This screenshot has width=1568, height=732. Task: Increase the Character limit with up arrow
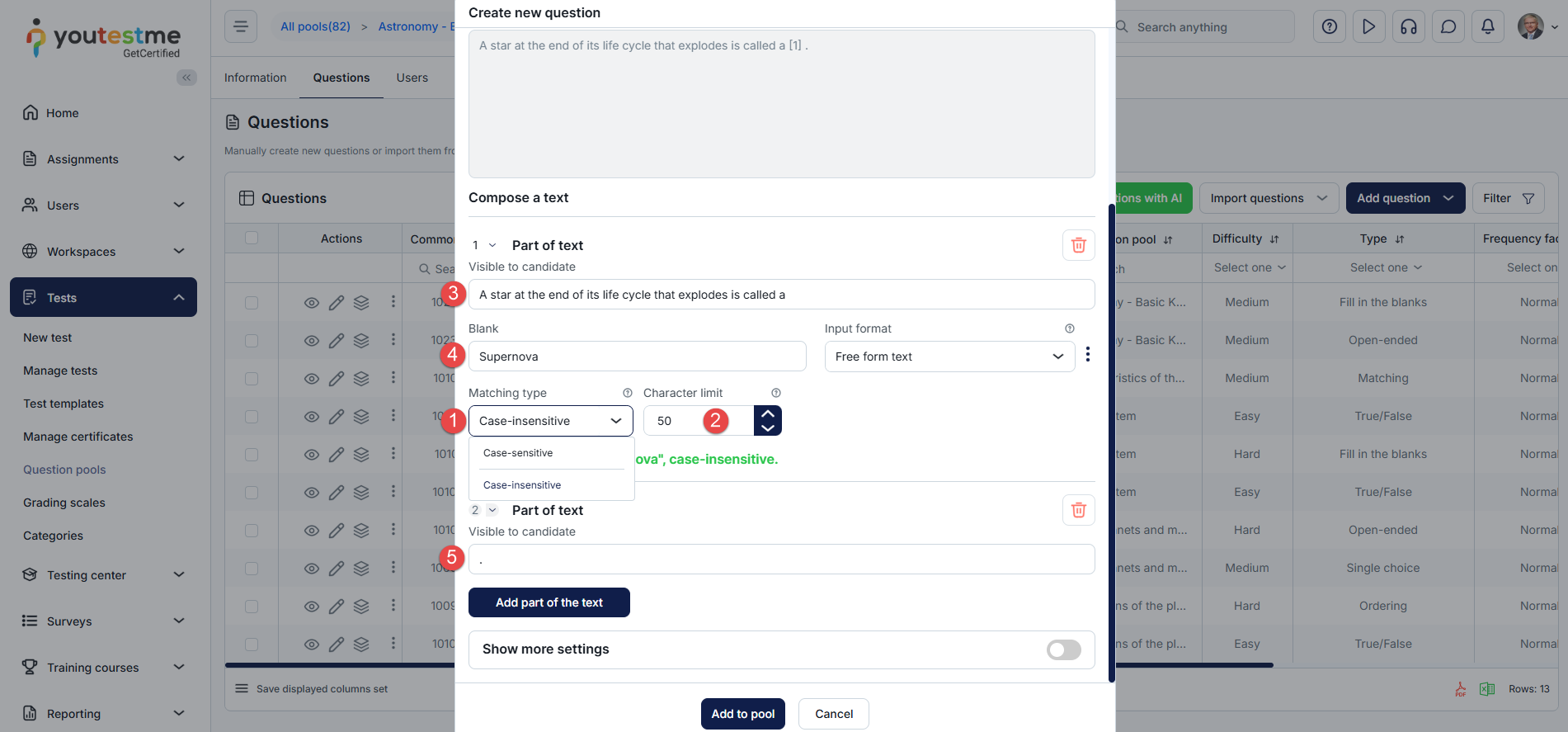(768, 413)
